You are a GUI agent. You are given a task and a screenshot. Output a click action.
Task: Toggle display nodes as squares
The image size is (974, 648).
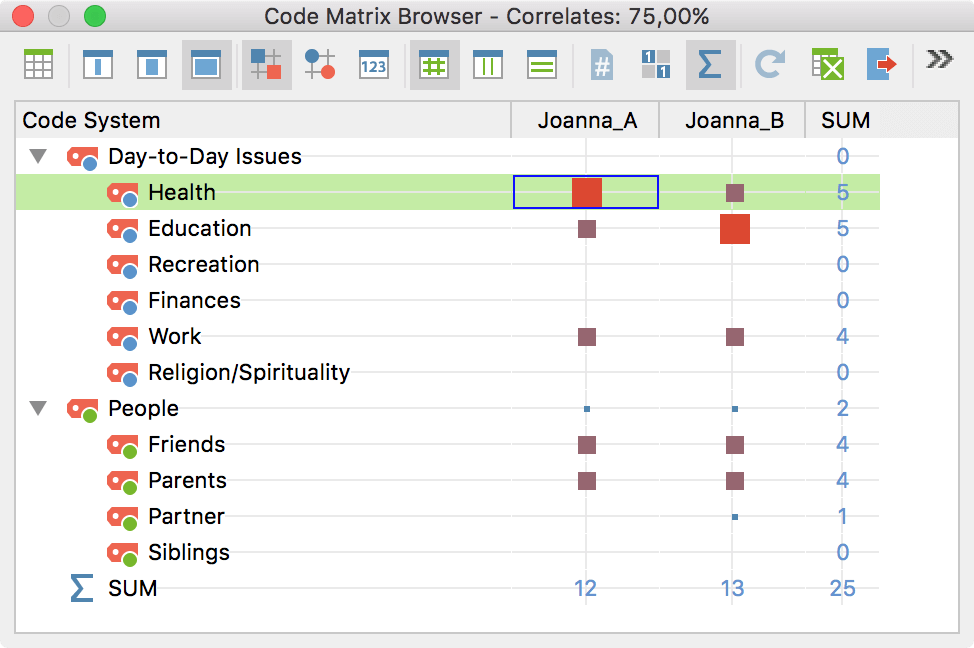266,65
